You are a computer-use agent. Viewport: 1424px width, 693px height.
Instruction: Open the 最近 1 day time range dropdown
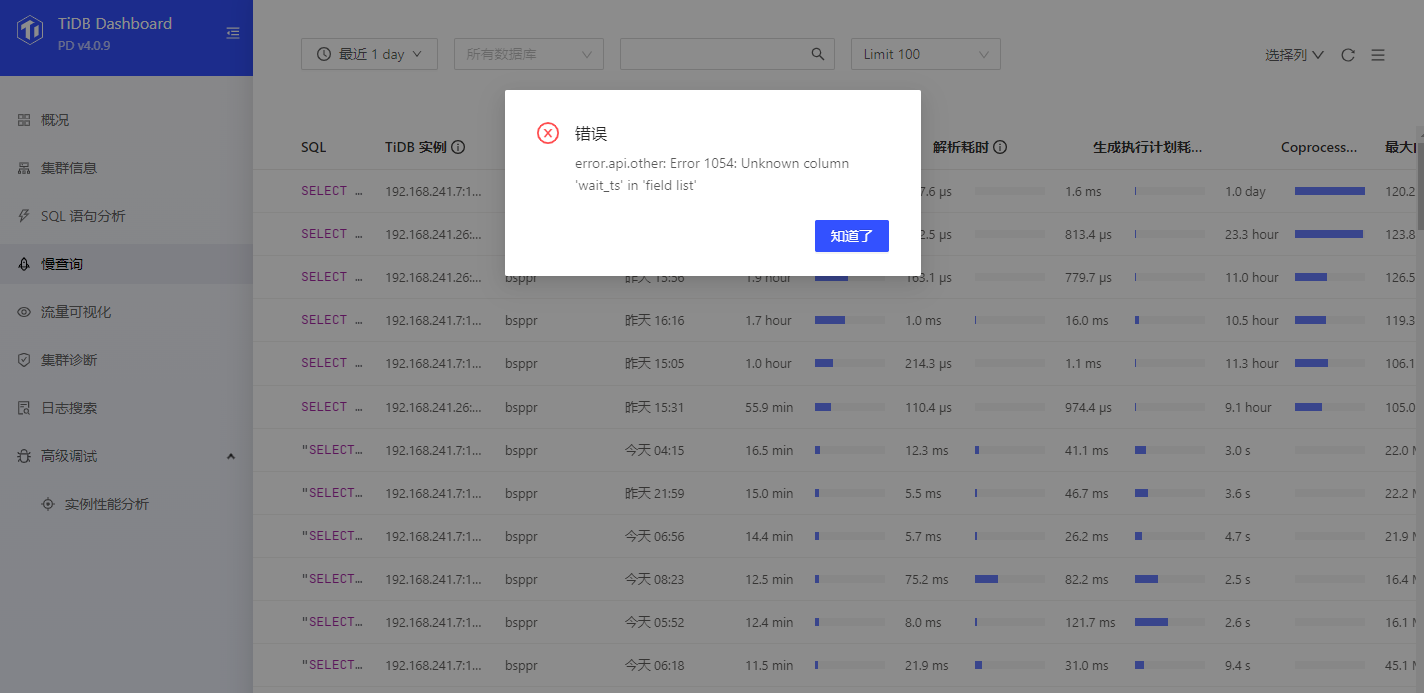(369, 54)
